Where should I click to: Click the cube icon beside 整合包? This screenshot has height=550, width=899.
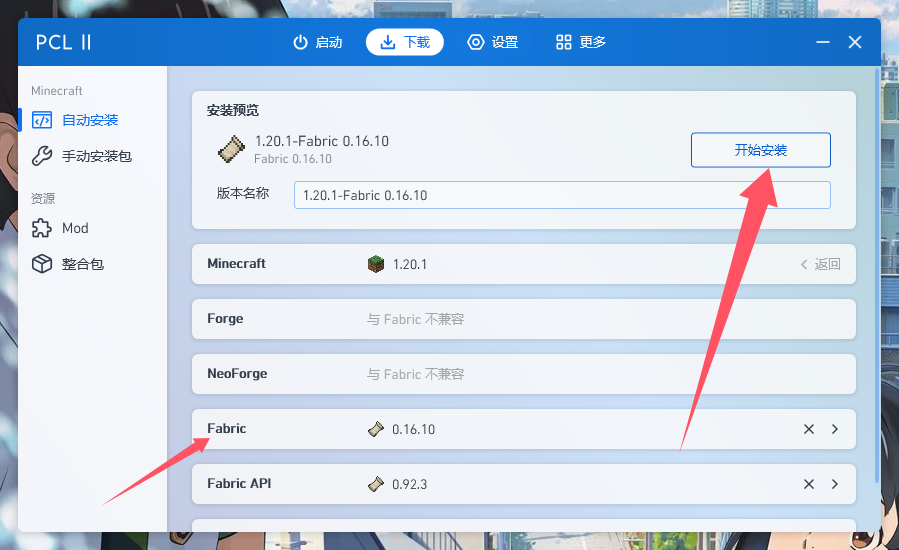pos(42,264)
